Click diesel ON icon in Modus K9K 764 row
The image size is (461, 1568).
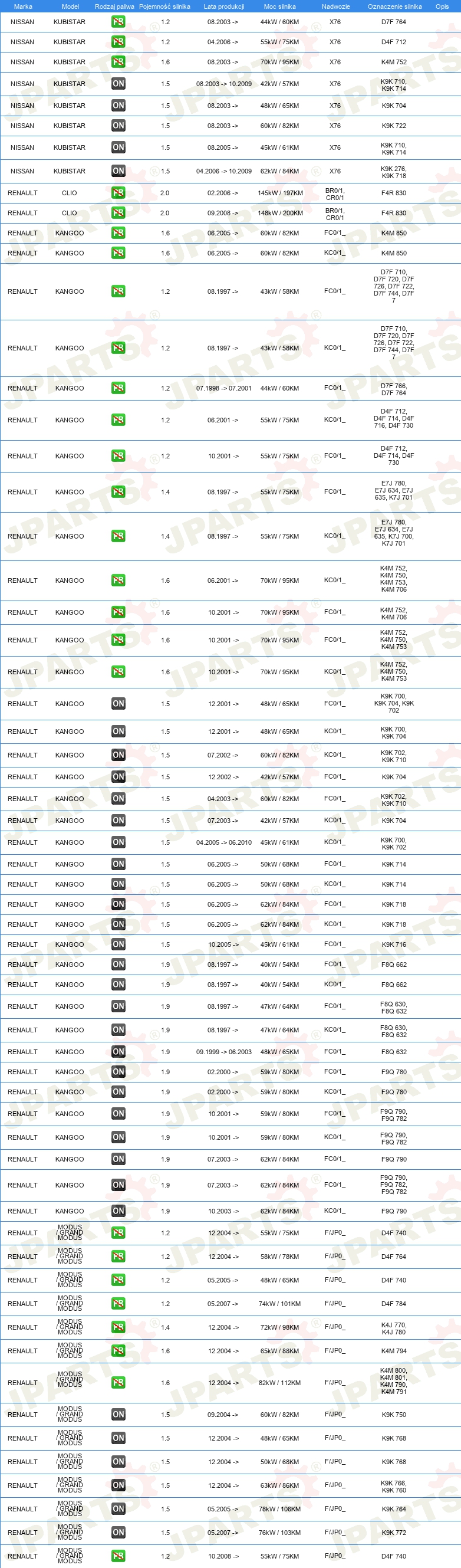(118, 1509)
